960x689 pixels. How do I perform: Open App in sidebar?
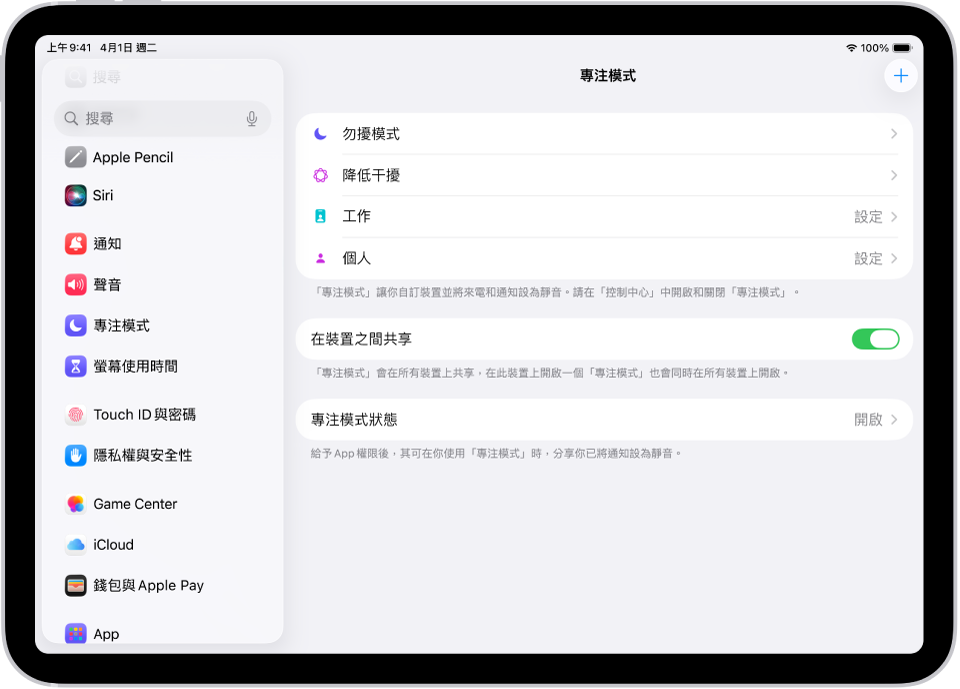click(x=163, y=634)
